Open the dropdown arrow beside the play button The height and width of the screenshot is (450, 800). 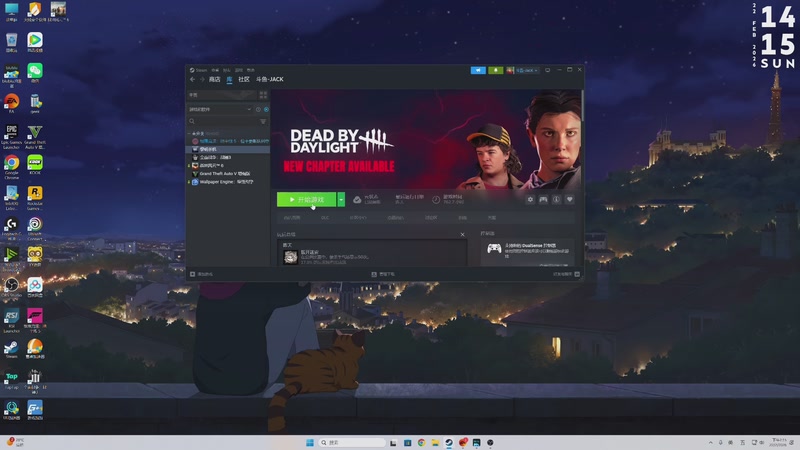coord(341,199)
